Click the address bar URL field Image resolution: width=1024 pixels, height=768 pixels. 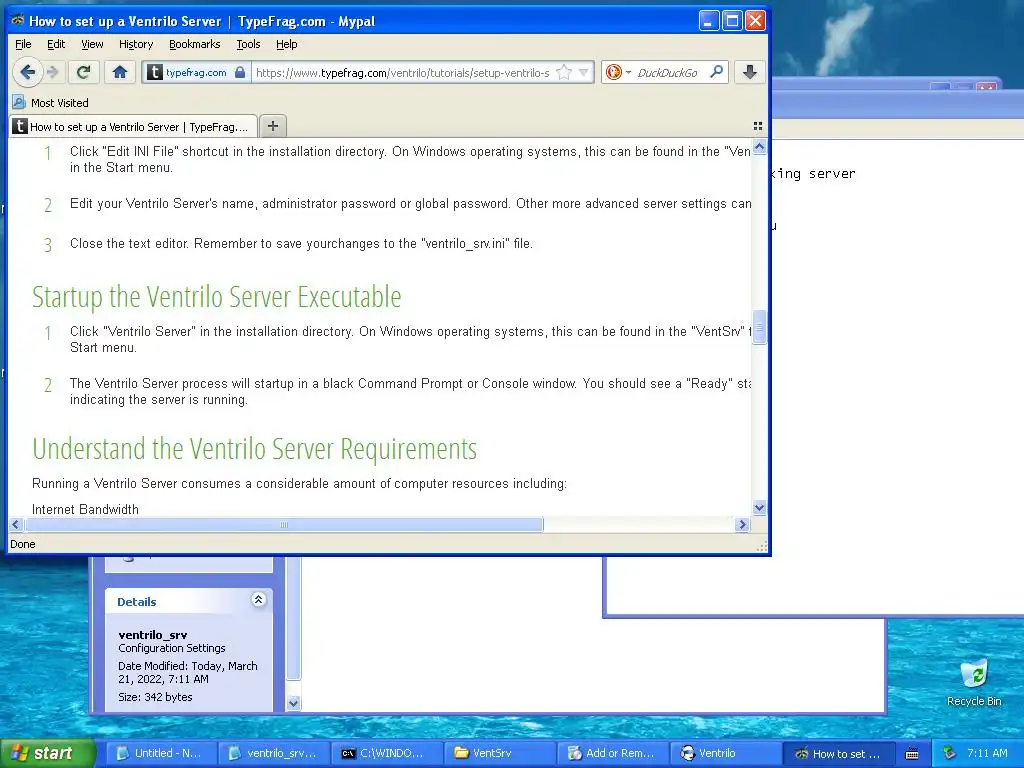pos(403,72)
